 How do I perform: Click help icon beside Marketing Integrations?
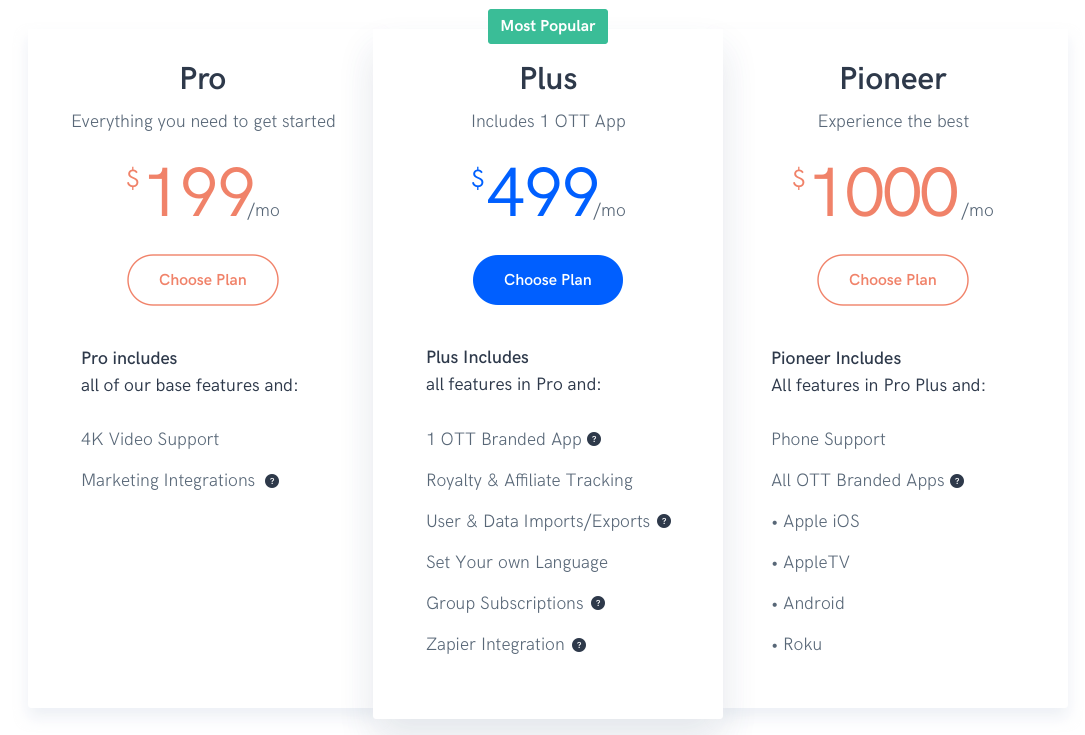tap(272, 481)
